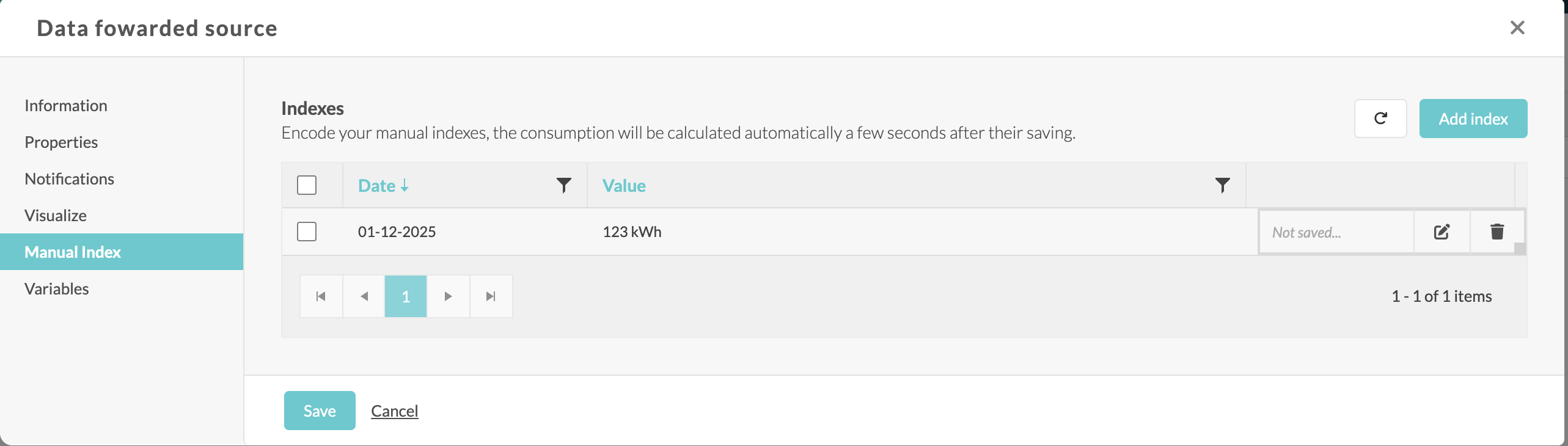This screenshot has height=446, width=1568.
Task: Select page 1 in the pager
Action: pos(406,296)
